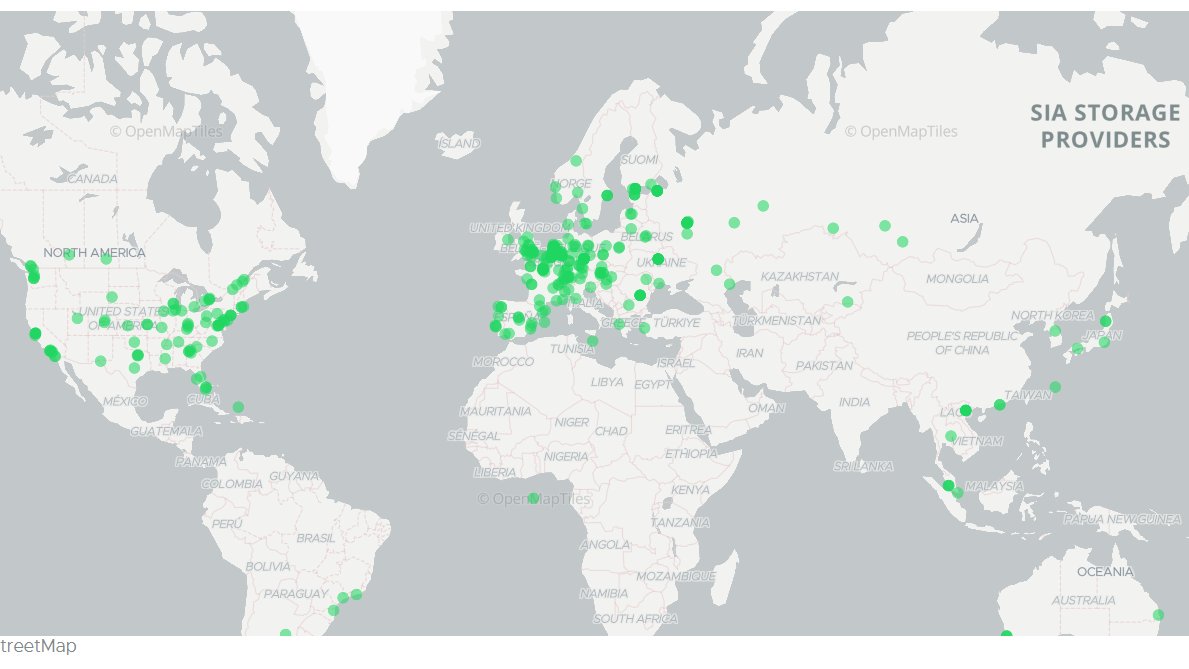
Task: Click the KENYA label
Action: coord(690,490)
